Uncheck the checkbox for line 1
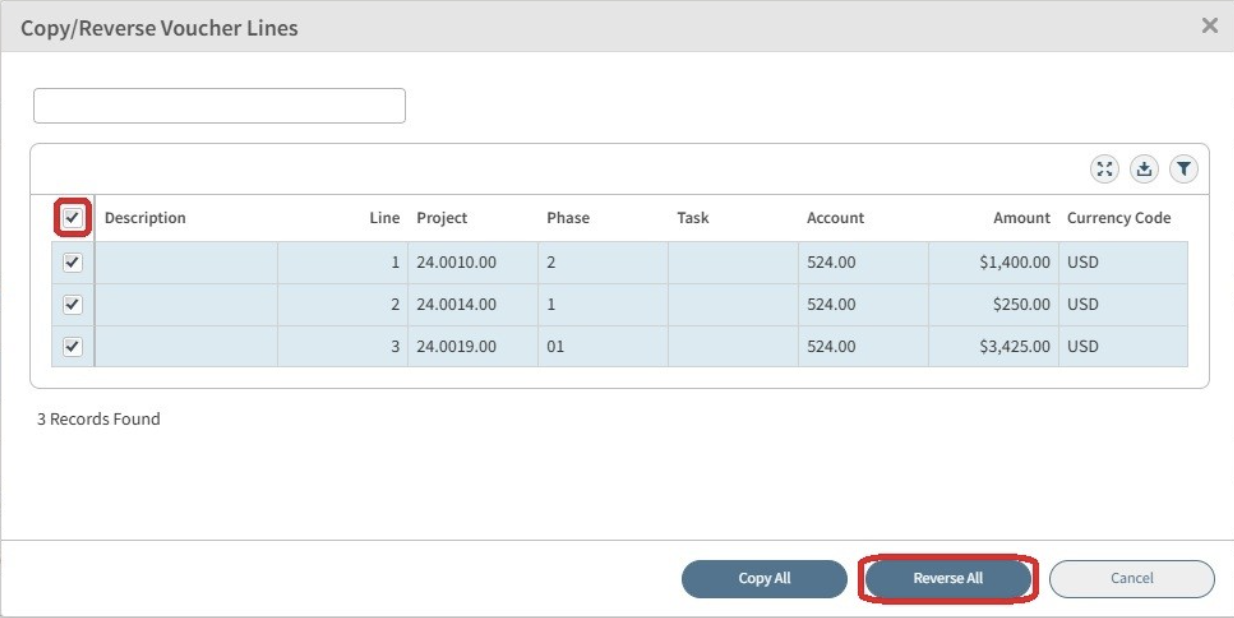 [x=73, y=263]
